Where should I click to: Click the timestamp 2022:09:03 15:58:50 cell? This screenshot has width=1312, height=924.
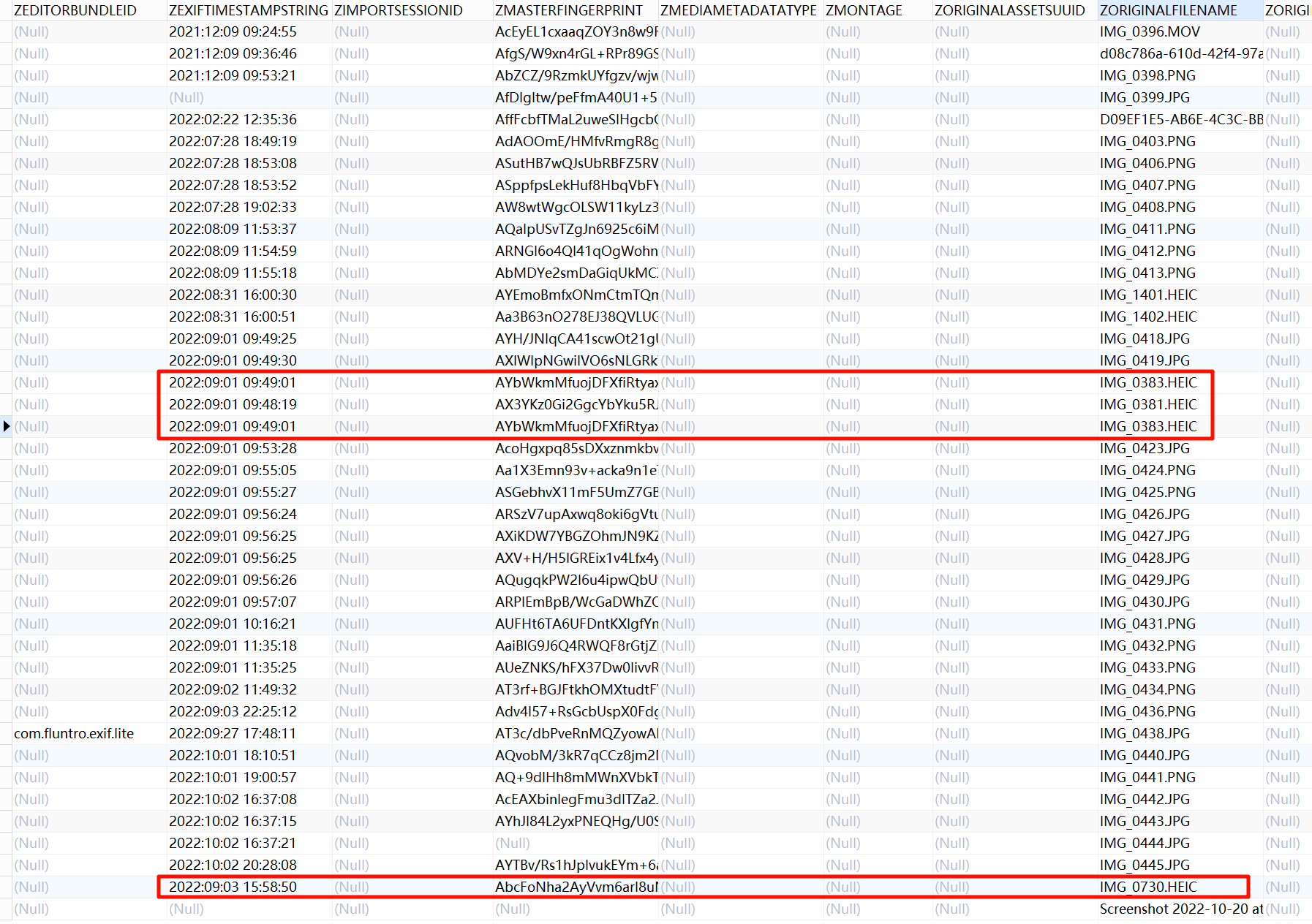tap(233, 887)
